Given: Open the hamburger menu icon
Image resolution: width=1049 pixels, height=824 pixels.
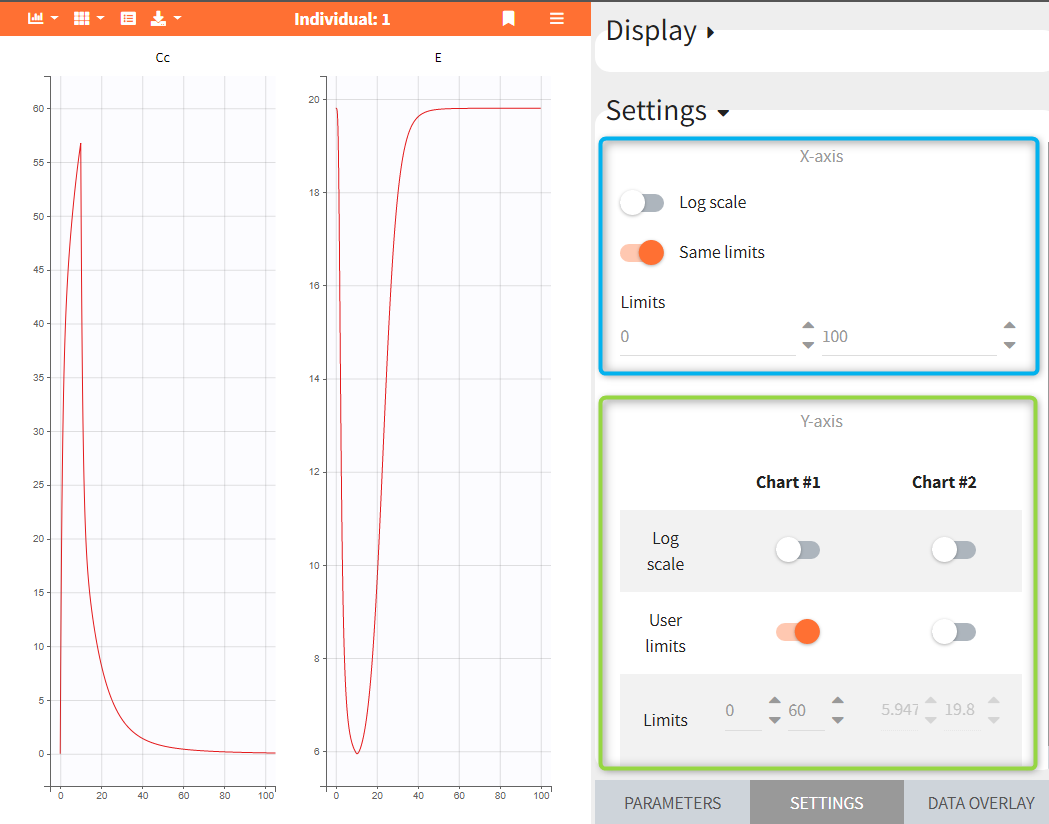Looking at the screenshot, I should 557,18.
